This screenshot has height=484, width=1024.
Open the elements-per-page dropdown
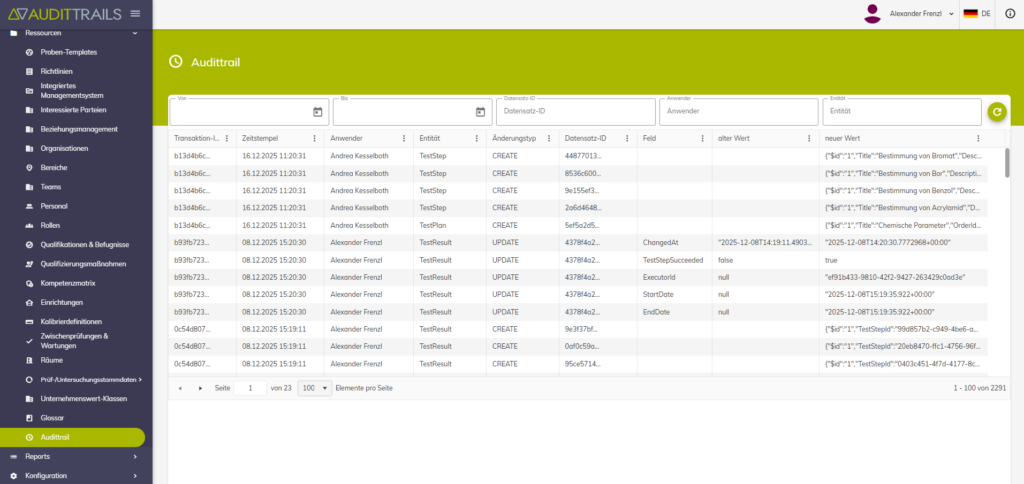tap(315, 387)
